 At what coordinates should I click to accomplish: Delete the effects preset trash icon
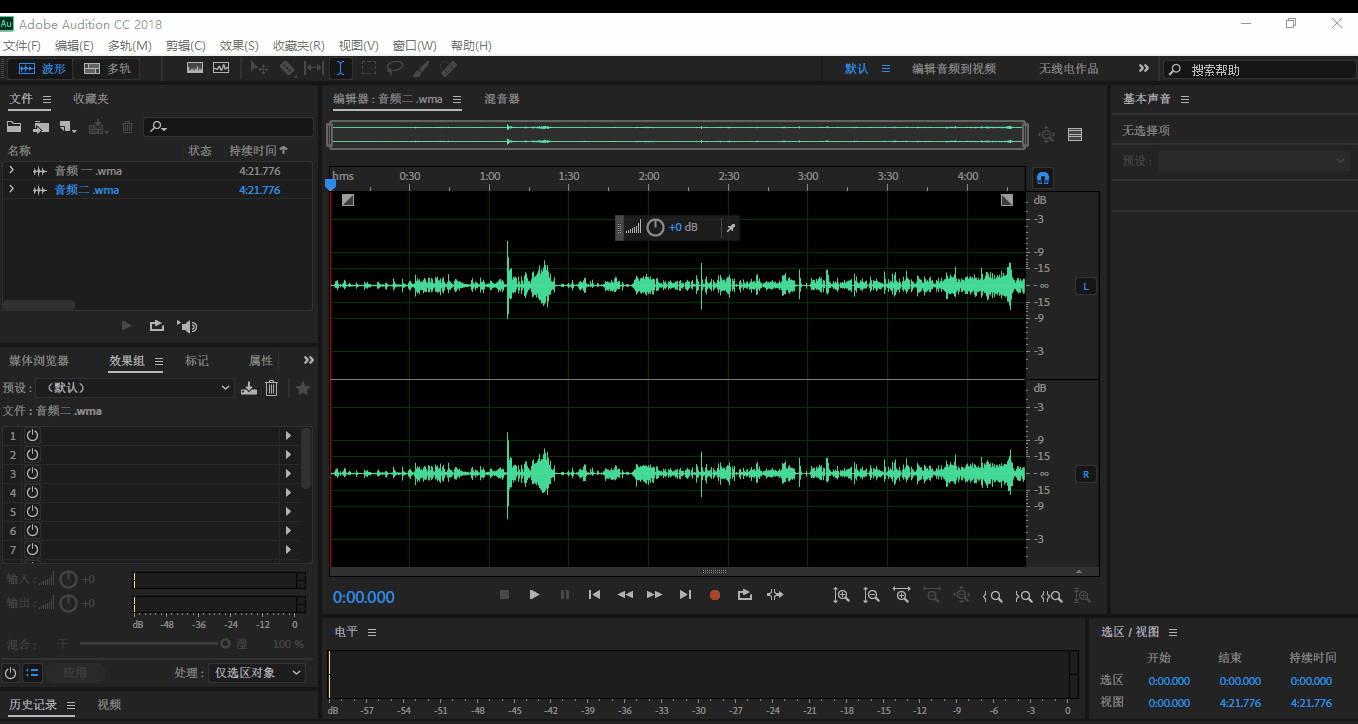point(271,388)
